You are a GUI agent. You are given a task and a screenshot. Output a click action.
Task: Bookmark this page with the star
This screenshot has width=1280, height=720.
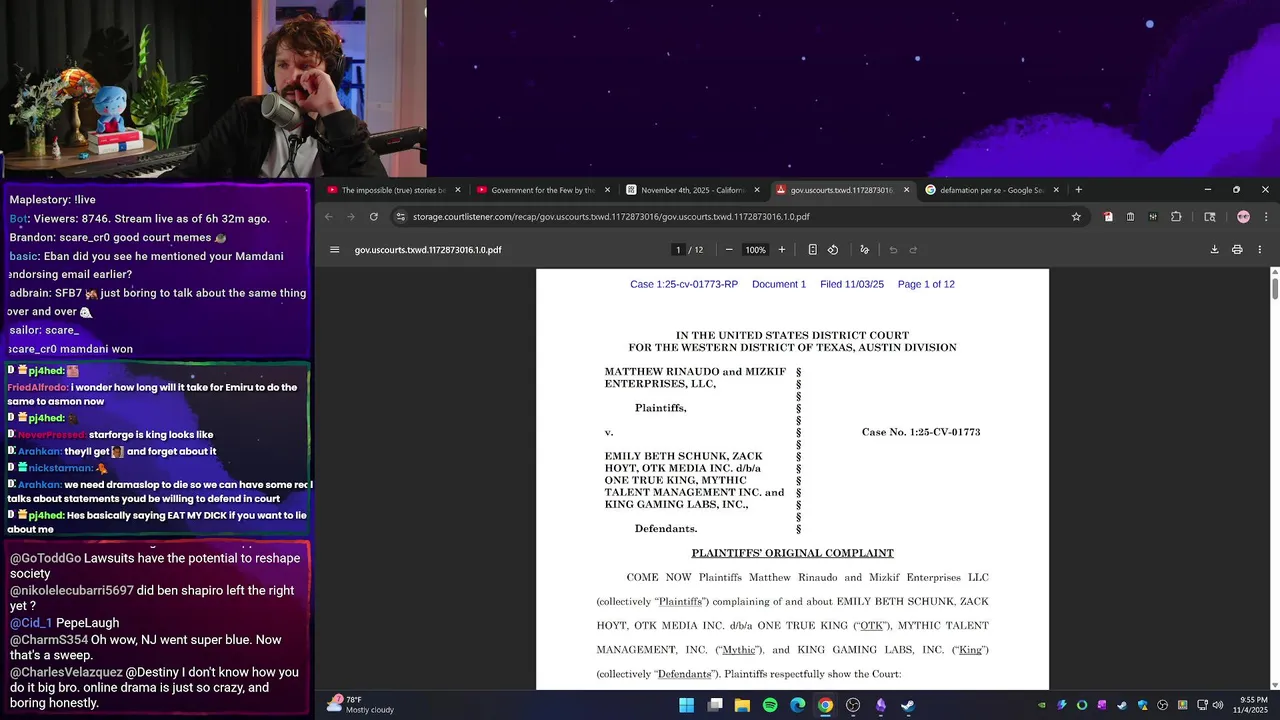tap(1076, 217)
